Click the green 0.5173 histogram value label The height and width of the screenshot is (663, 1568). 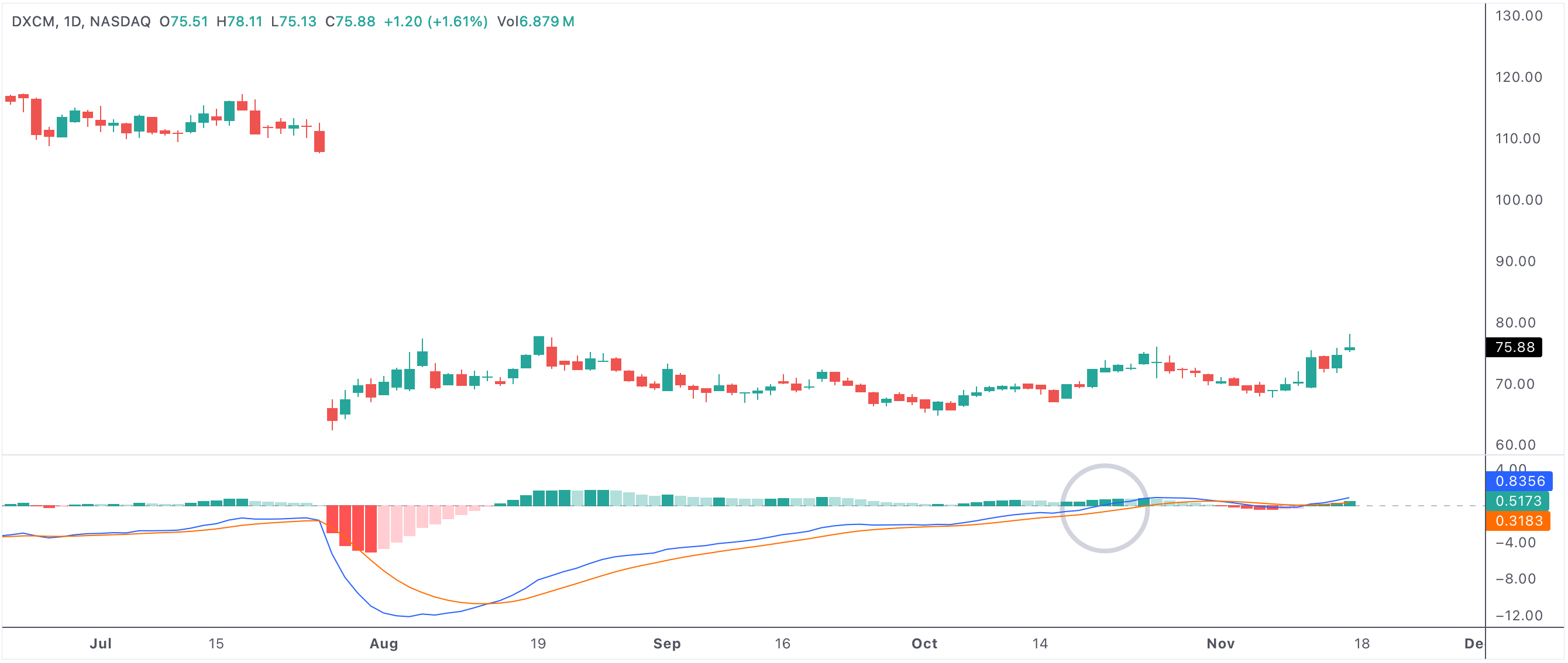coord(1518,501)
